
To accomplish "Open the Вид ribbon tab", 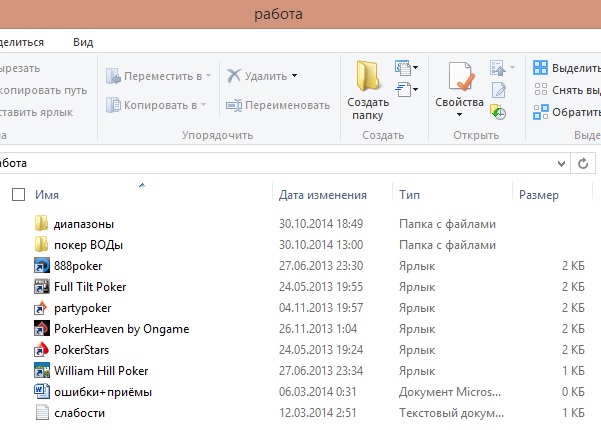I will point(84,42).
